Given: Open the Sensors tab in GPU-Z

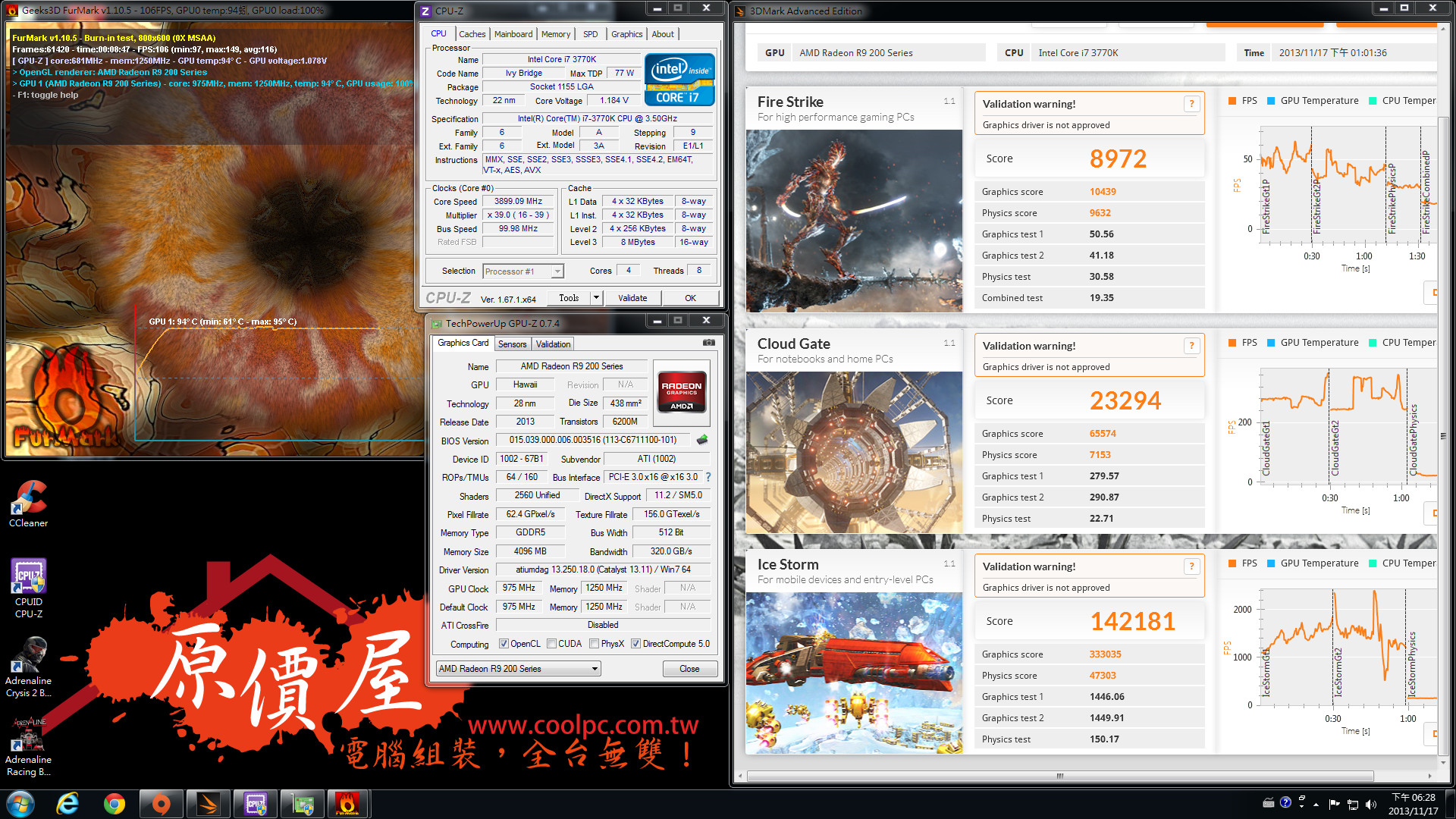Looking at the screenshot, I should click(512, 344).
